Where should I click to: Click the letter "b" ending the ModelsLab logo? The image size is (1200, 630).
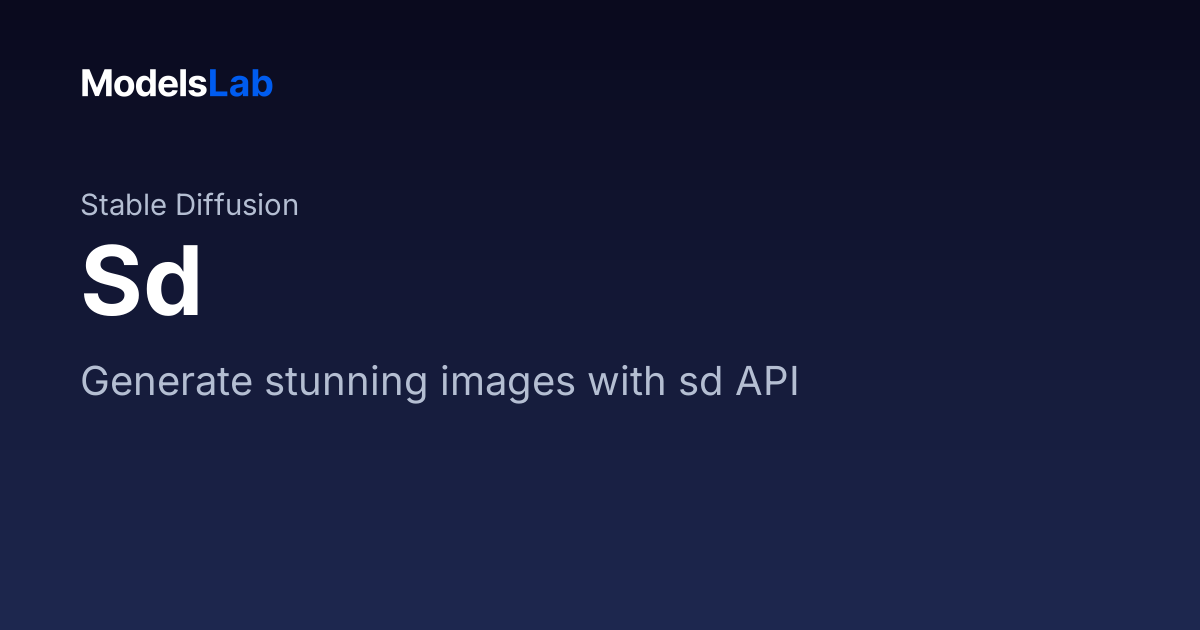point(263,84)
